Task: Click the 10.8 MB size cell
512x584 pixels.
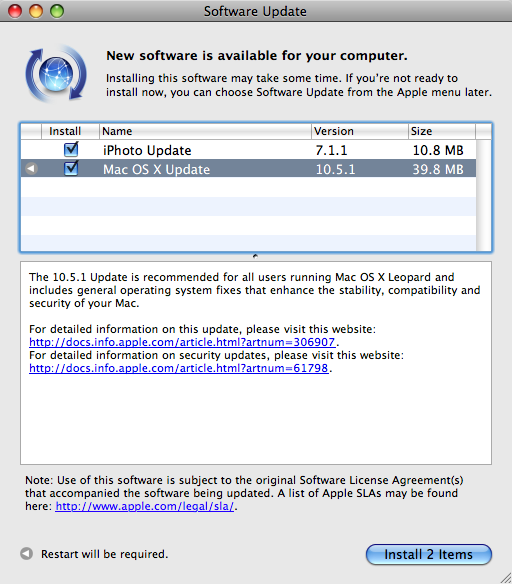Action: click(x=438, y=150)
